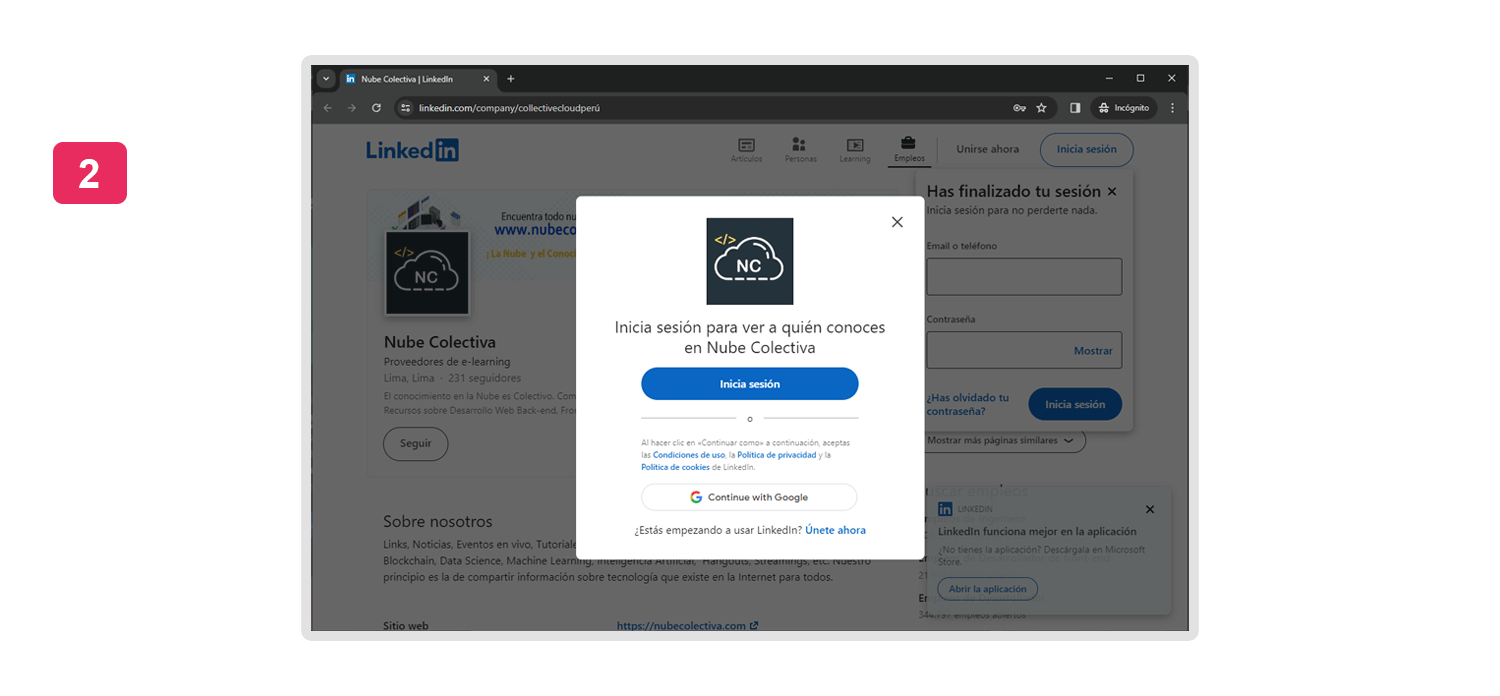Click the address bar URL

(509, 108)
